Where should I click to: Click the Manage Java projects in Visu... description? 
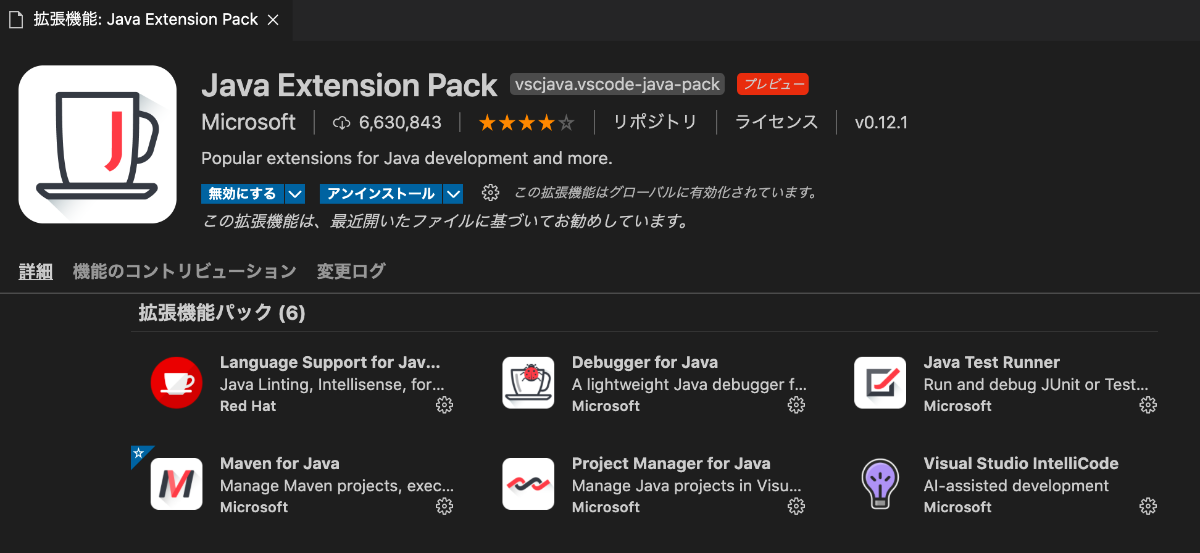click(688, 486)
